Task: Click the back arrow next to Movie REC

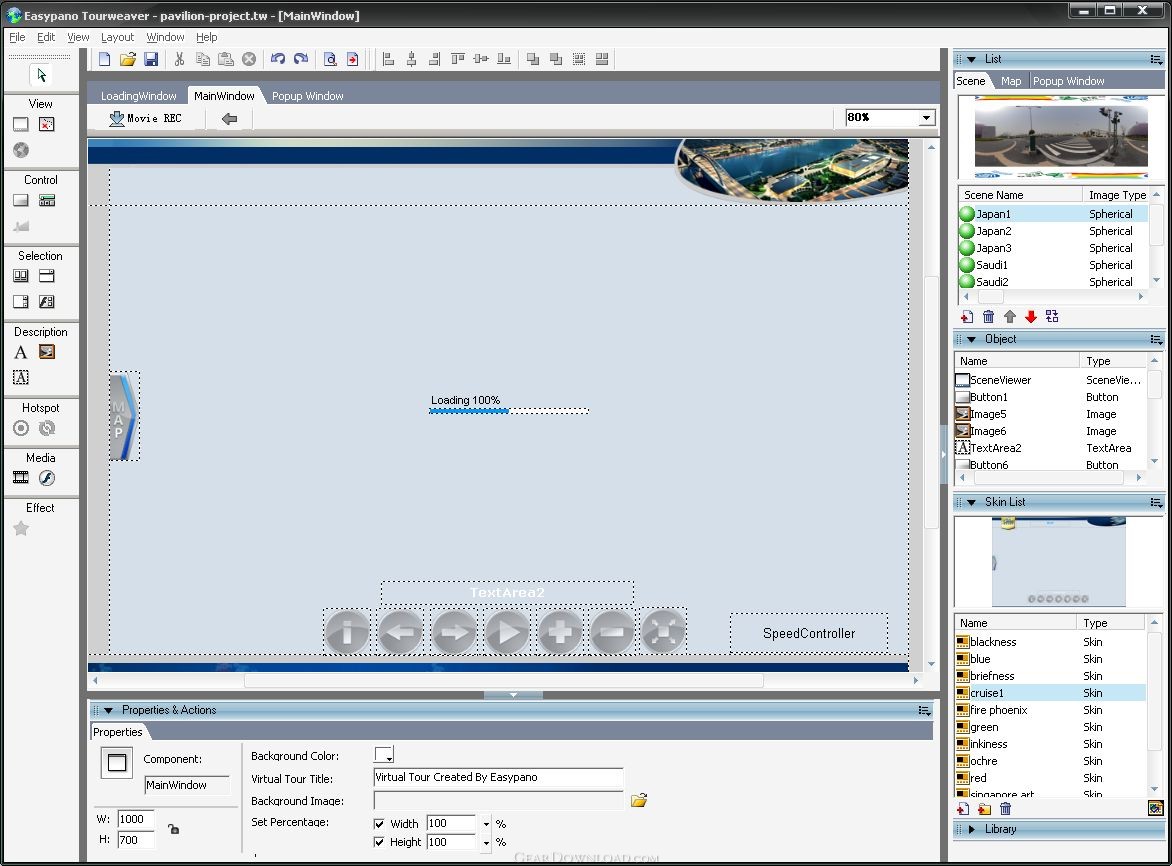Action: [x=229, y=119]
